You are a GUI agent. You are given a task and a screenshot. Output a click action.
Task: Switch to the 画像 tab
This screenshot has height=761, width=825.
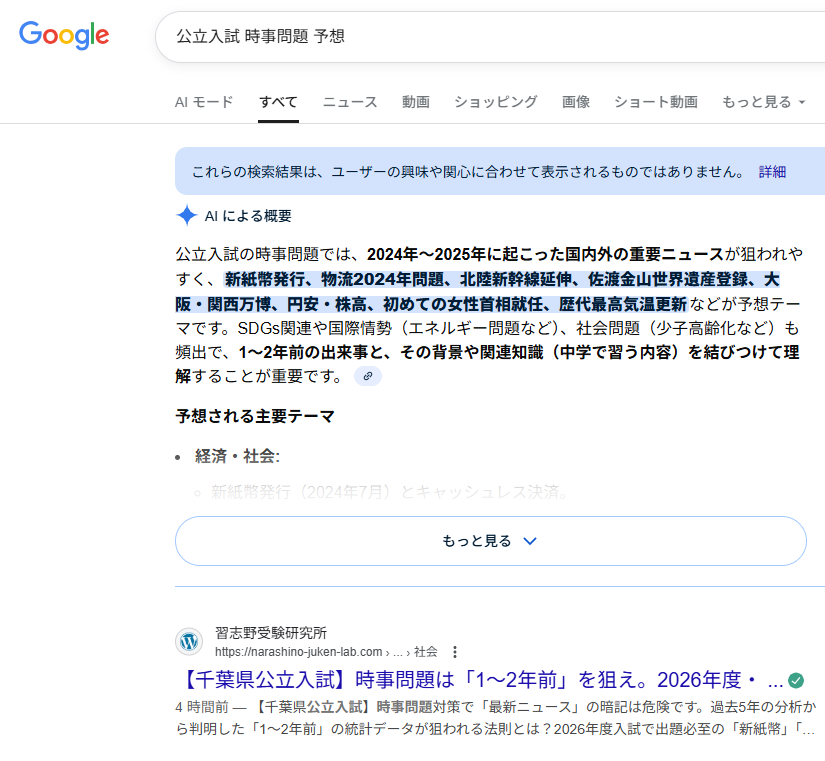pos(576,102)
